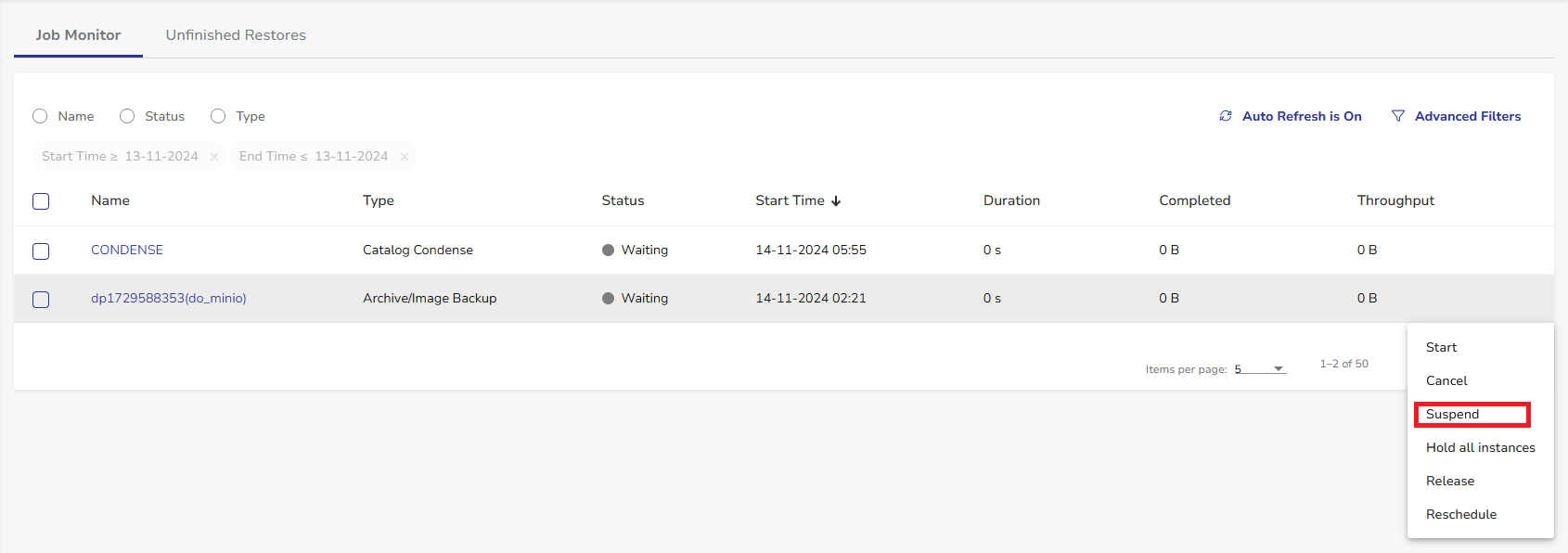Tick the select-all header checkbox
The width and height of the screenshot is (1568, 553).
[x=41, y=201]
